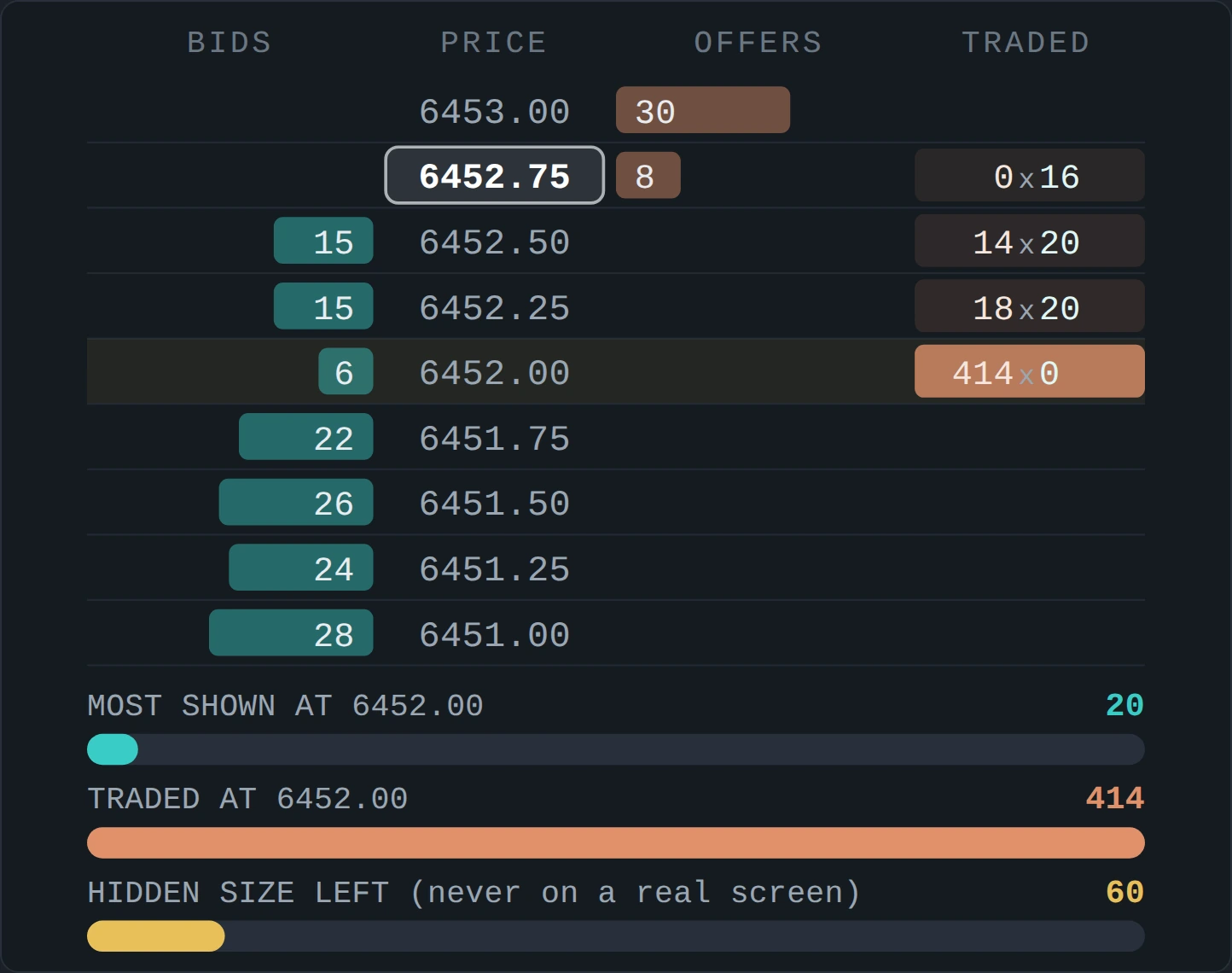1232x973 pixels.
Task: Click the PRICE column header
Action: coord(494,43)
